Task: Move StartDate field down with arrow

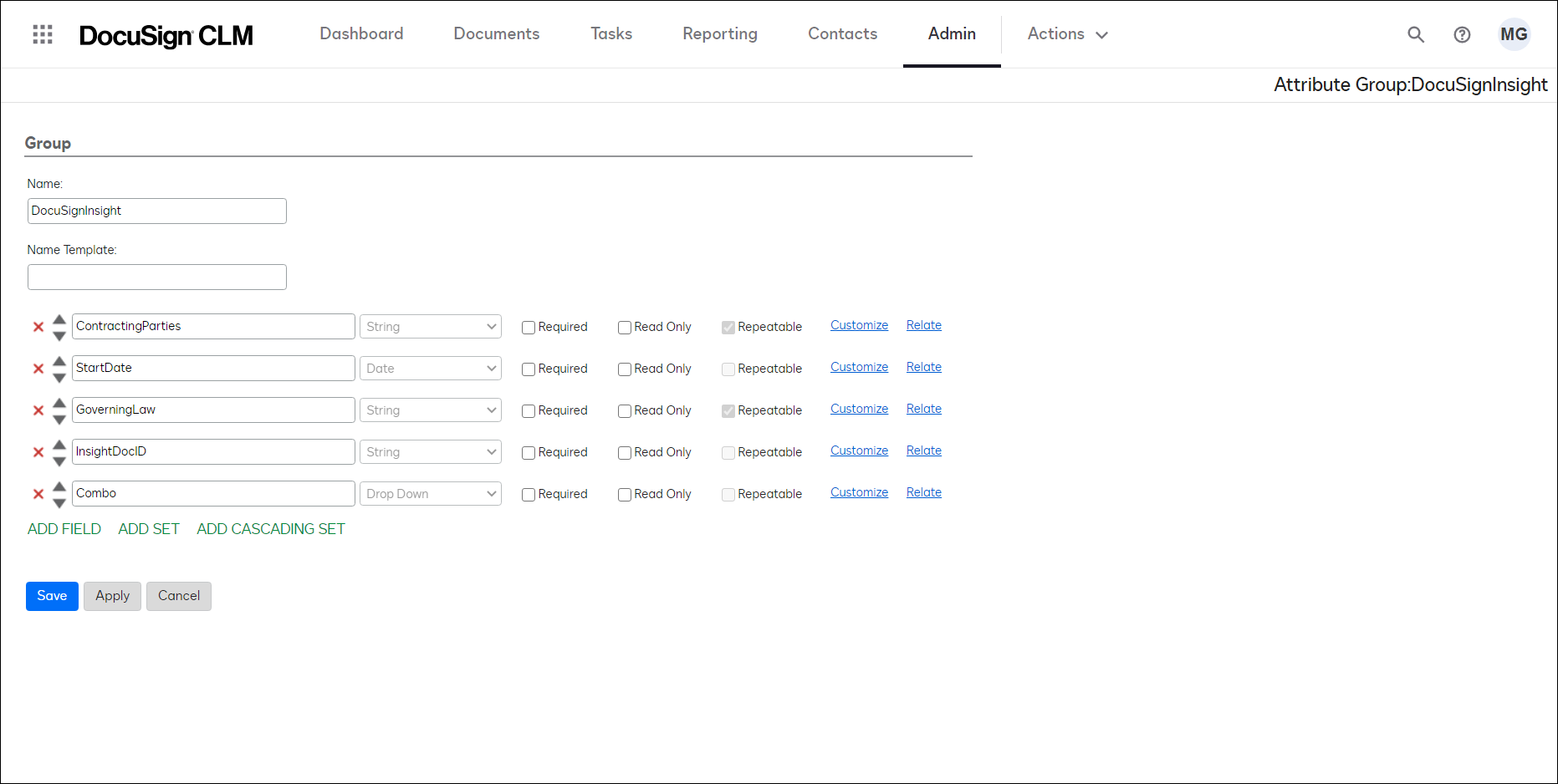Action: click(59, 378)
